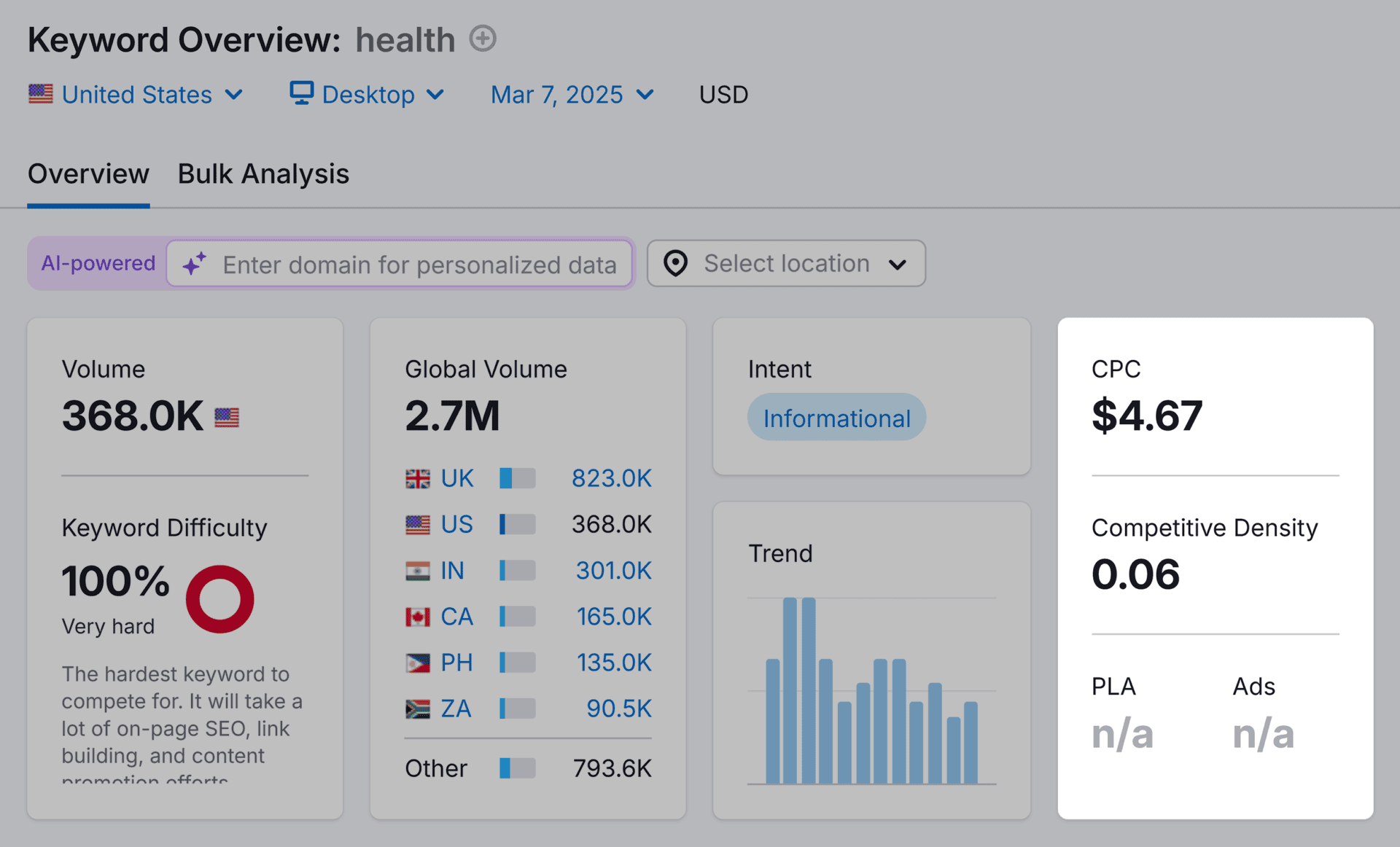Screen dimensions: 1400x847
Task: Click the location pin icon
Action: coord(675,263)
